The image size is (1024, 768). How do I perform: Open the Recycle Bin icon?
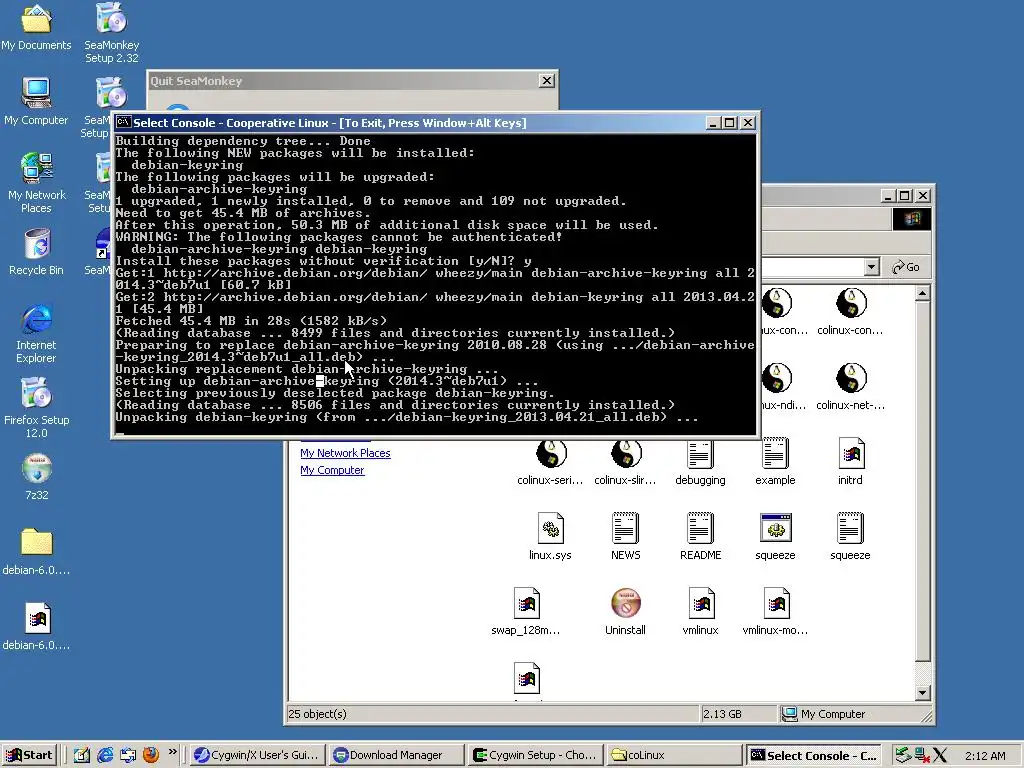pyautogui.click(x=37, y=251)
